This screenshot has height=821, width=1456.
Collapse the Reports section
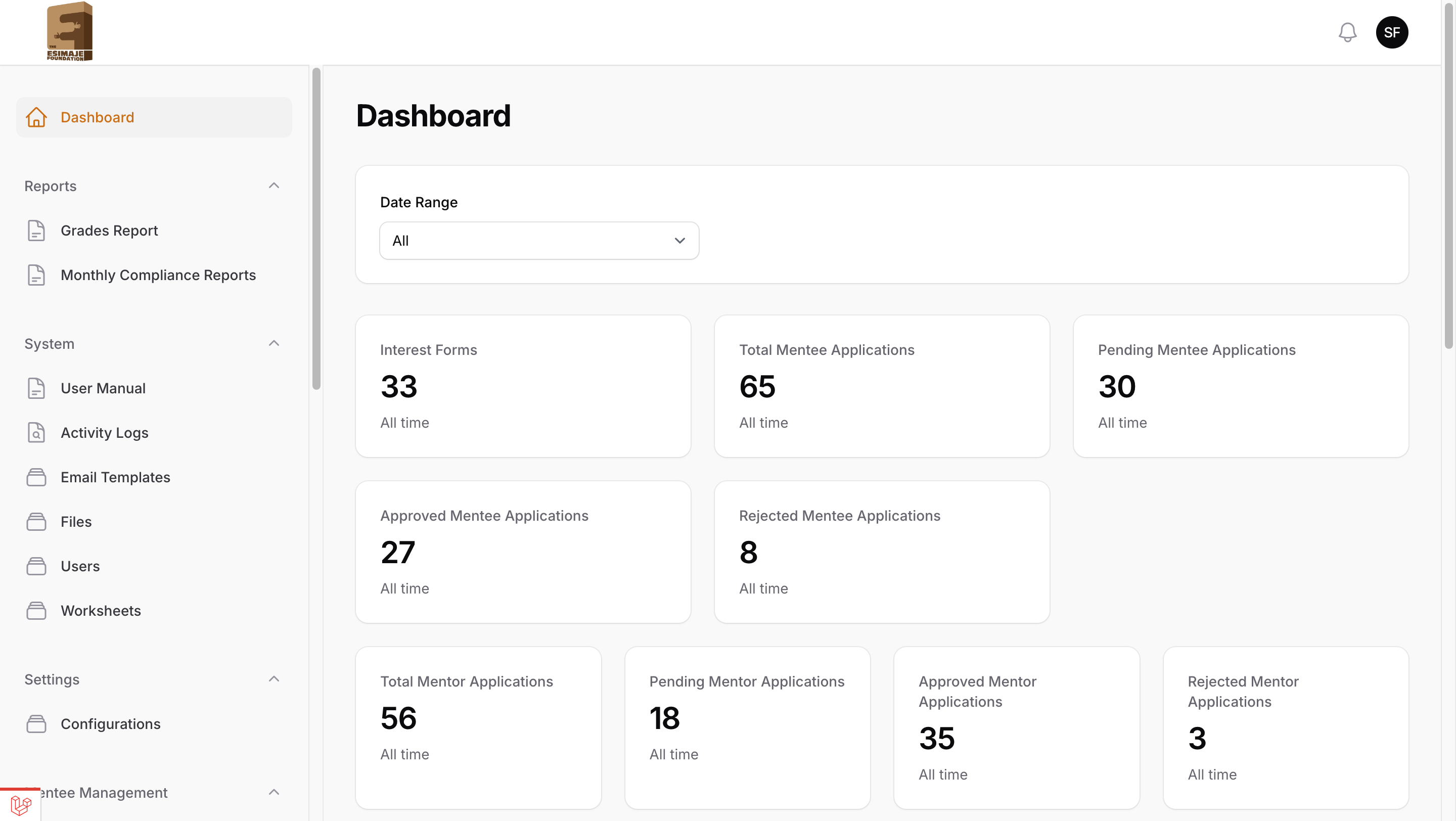click(274, 186)
